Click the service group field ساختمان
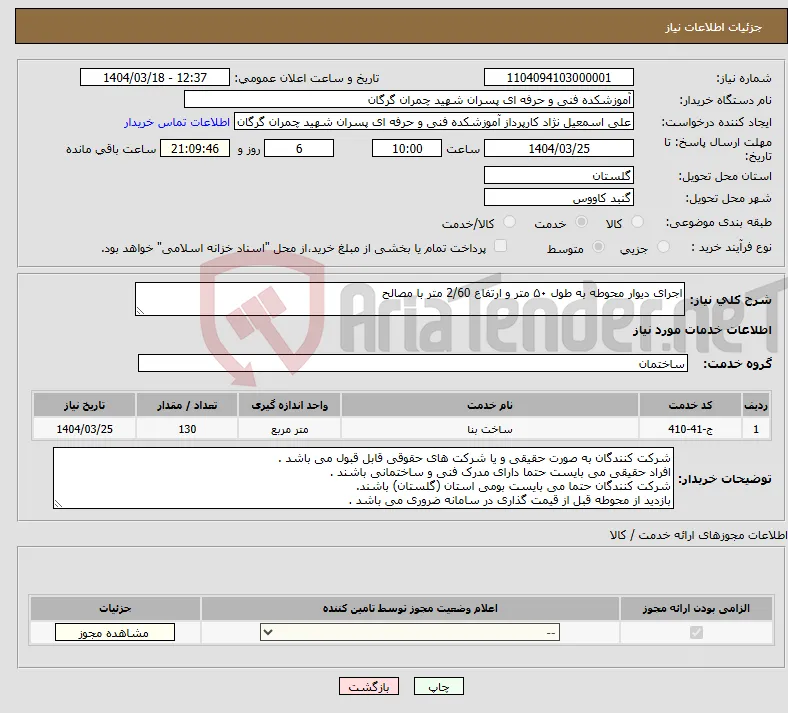 point(413,363)
